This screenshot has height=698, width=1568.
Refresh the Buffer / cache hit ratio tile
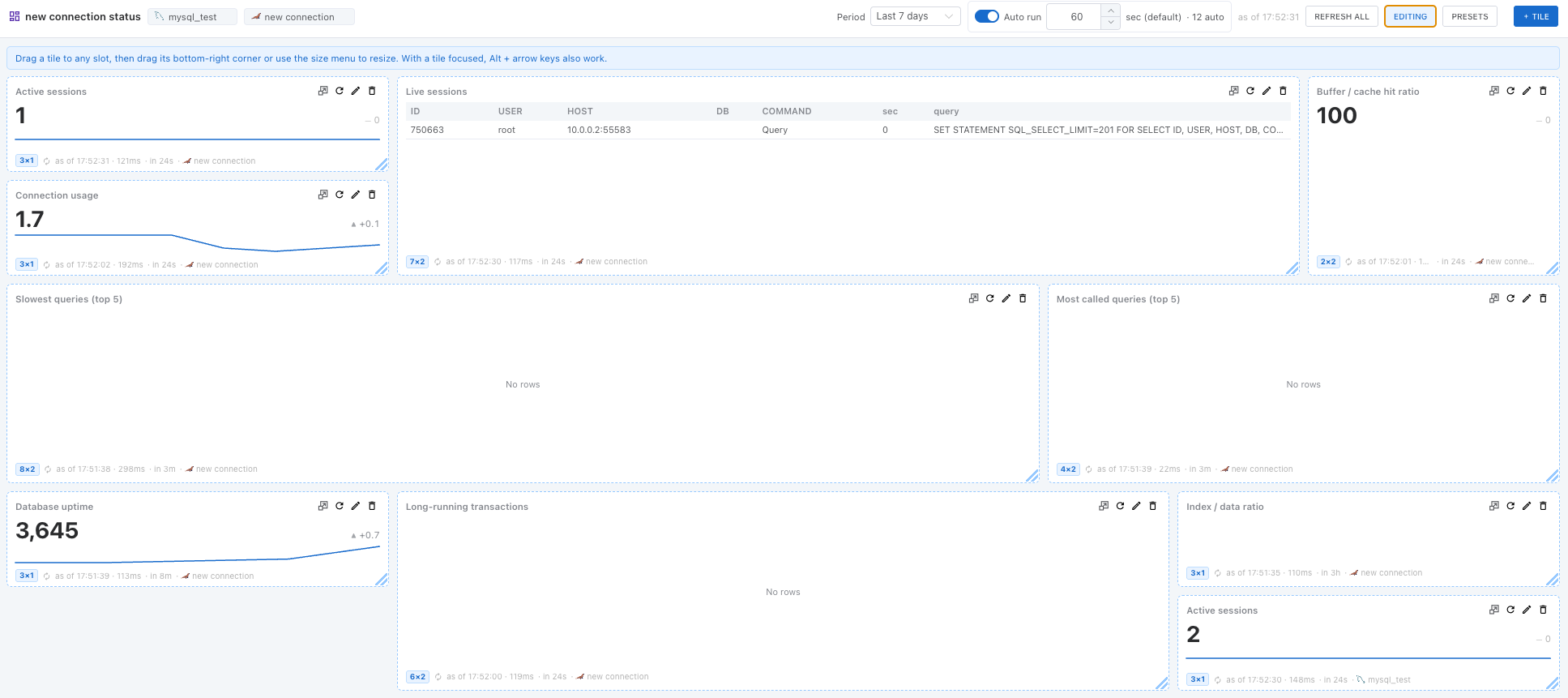pyautogui.click(x=1510, y=91)
